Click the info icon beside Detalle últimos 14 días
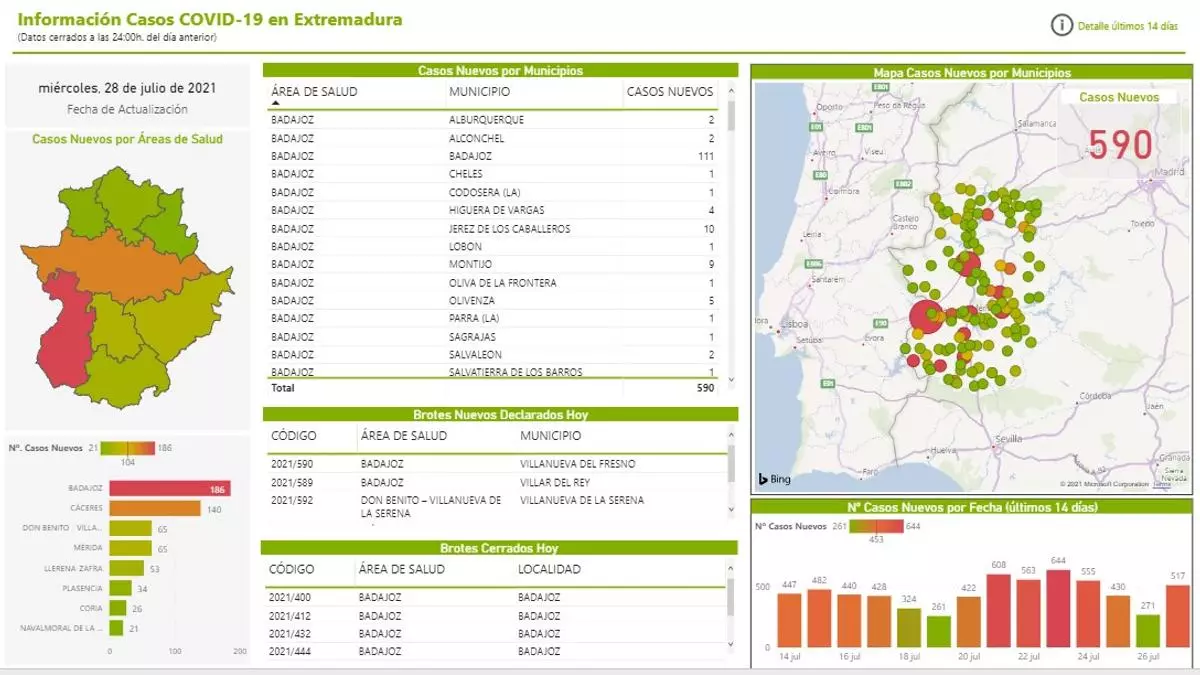1200x675 pixels. 1061,25
